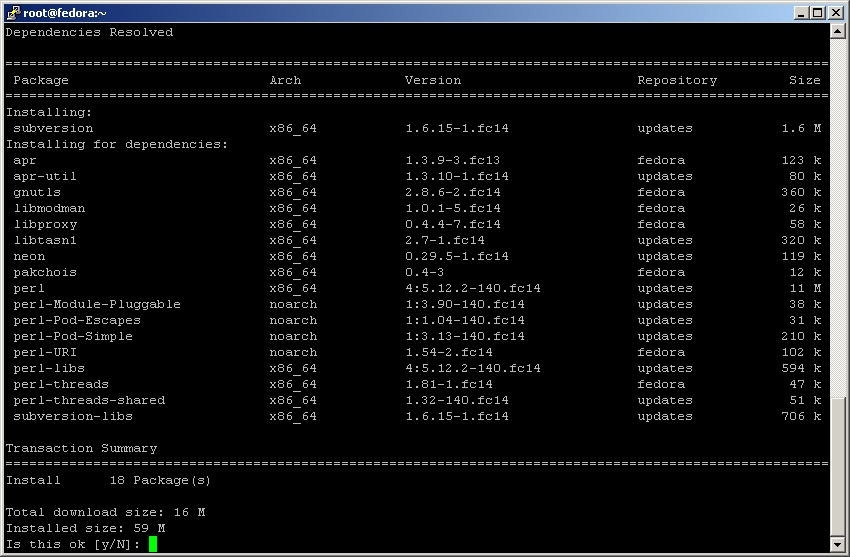
Task: Click the 'libtasn1' package name
Action: pyautogui.click(x=45, y=240)
